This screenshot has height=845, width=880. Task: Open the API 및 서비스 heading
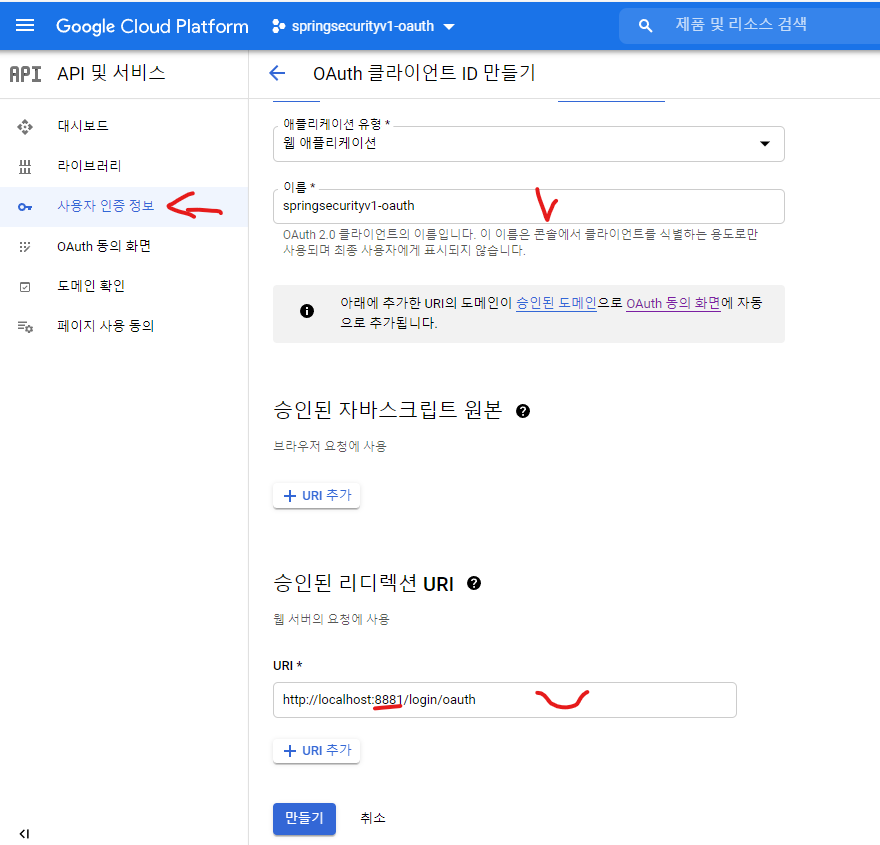coord(111,73)
